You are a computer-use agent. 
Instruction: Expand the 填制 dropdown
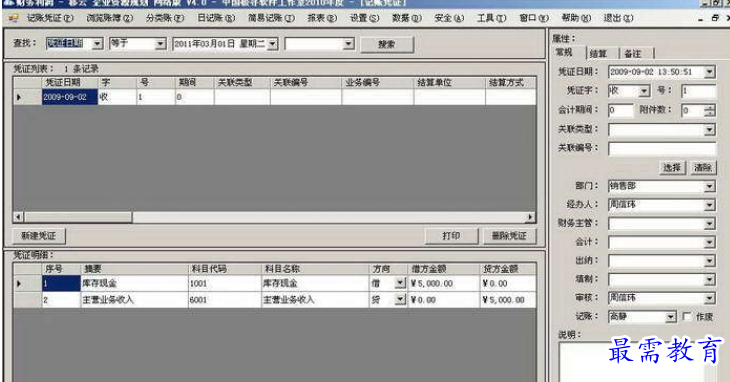click(710, 280)
